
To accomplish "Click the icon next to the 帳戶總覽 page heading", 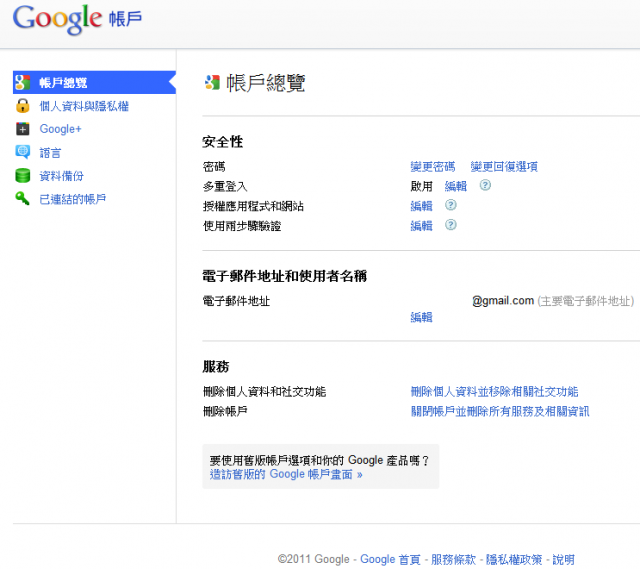I will [213, 82].
